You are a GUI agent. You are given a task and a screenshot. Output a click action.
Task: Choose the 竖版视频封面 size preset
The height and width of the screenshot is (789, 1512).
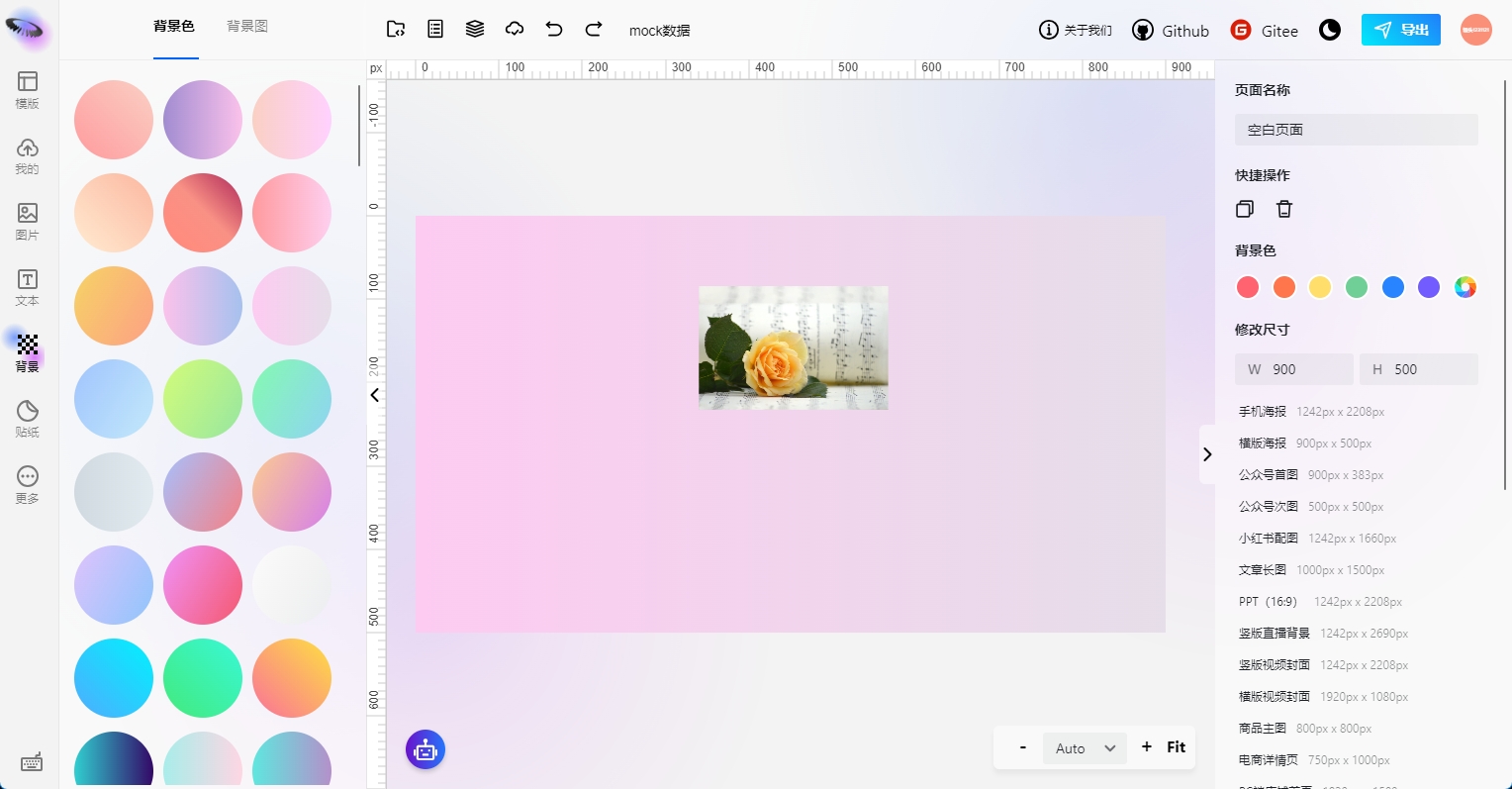click(1323, 665)
